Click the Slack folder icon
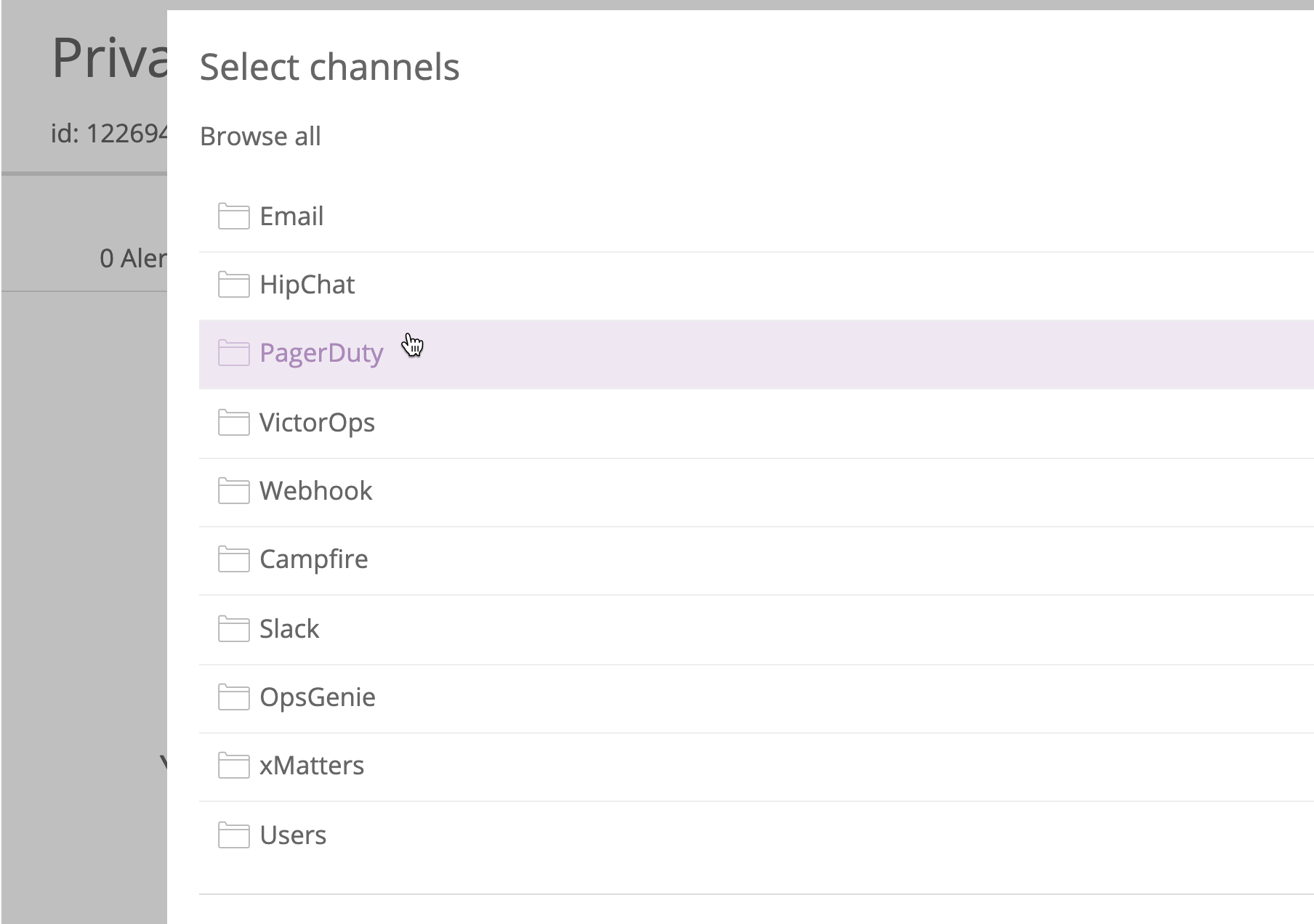Viewport: 1314px width, 924px height. pyautogui.click(x=233, y=628)
